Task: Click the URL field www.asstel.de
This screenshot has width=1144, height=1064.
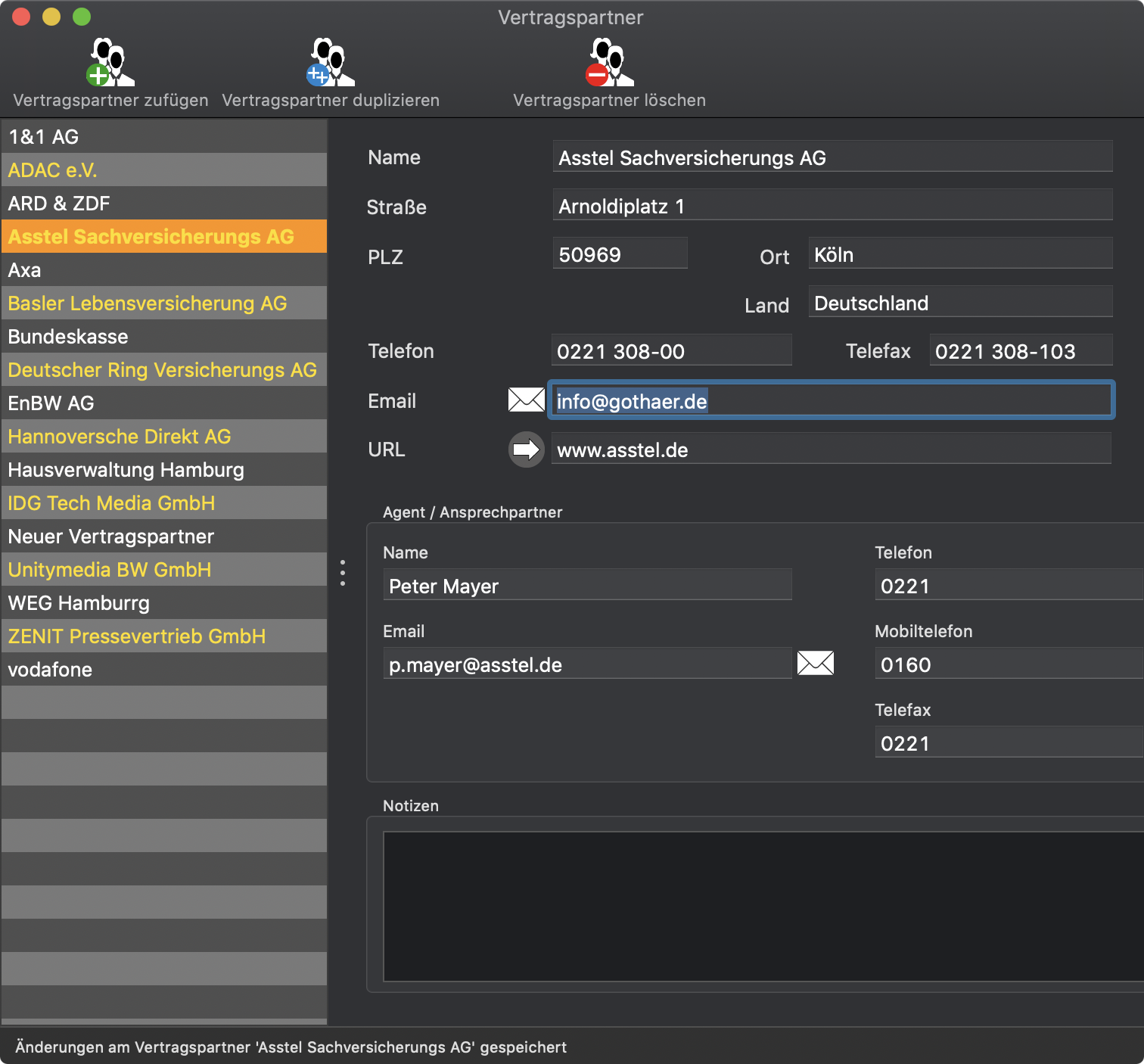Action: 831,449
